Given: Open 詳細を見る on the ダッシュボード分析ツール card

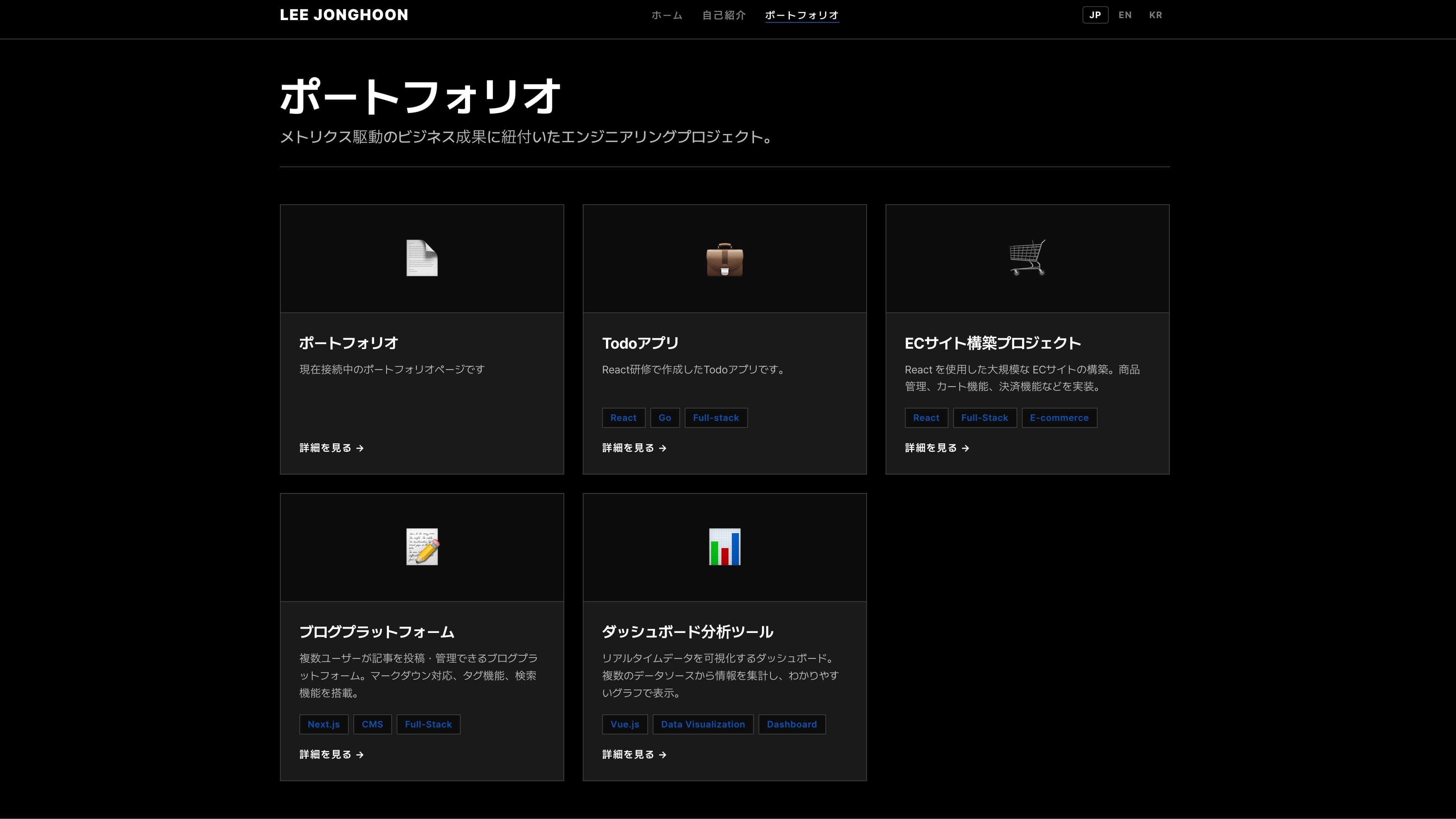Looking at the screenshot, I should point(634,754).
